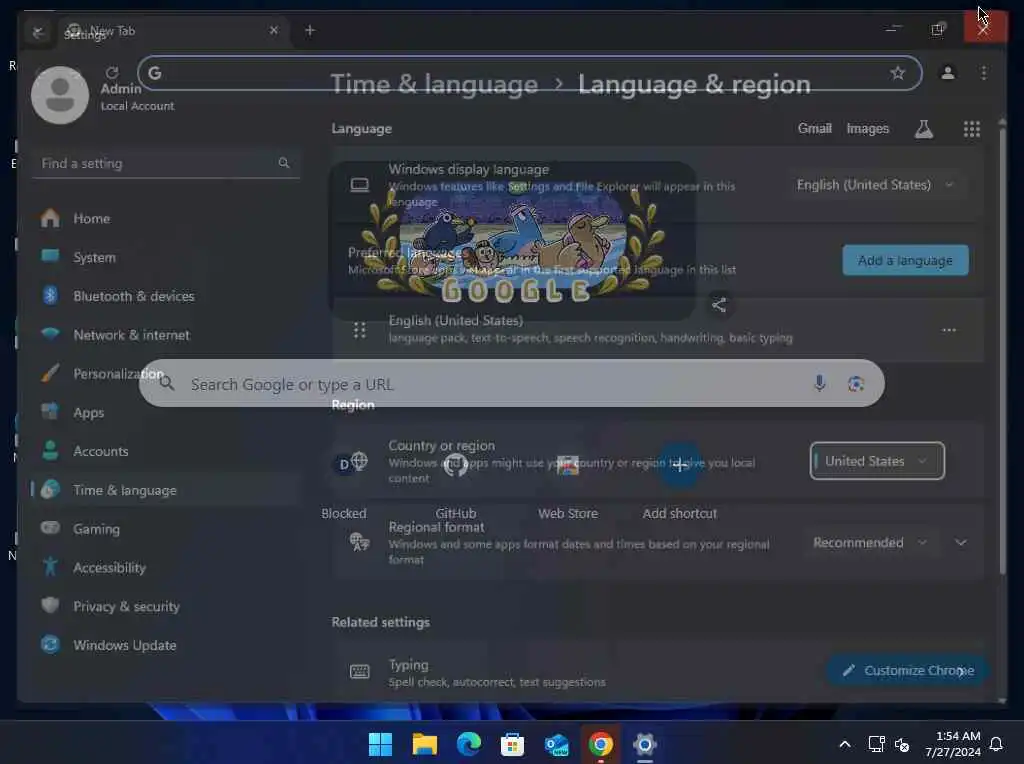Bookmark this tab with star icon
Viewport: 1024px width, 764px height.
click(x=898, y=72)
